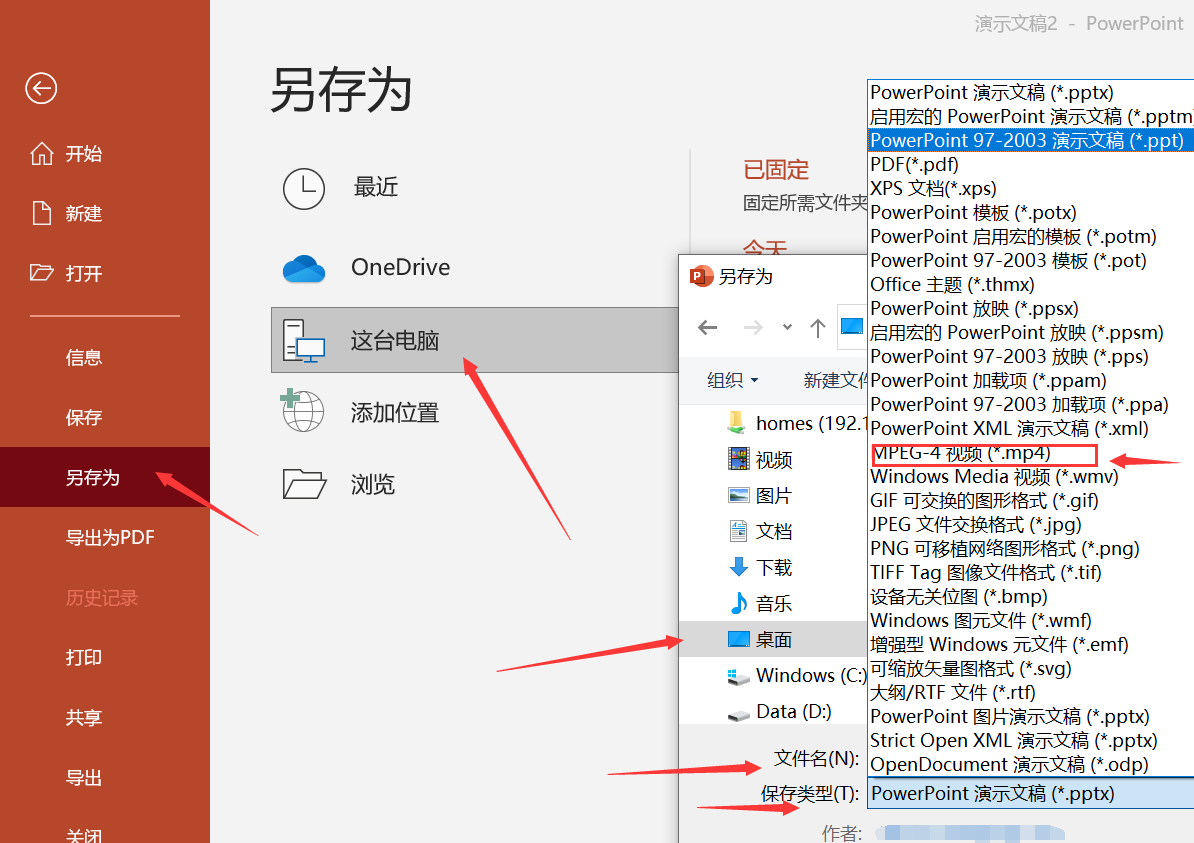1194x843 pixels.
Task: Click the New document page icon
Action: point(42,213)
